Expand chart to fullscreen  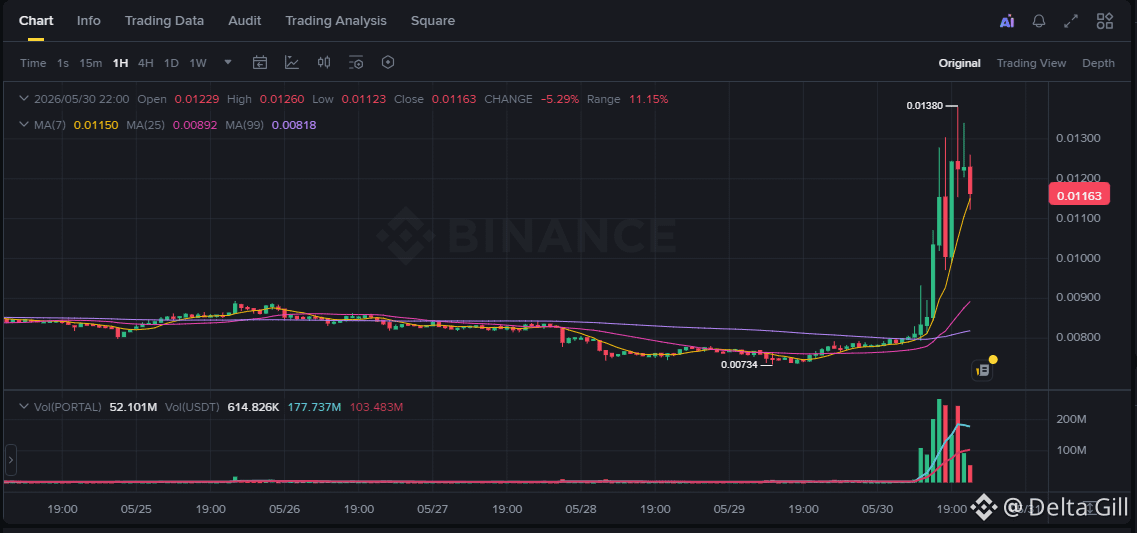pyautogui.click(x=1071, y=21)
